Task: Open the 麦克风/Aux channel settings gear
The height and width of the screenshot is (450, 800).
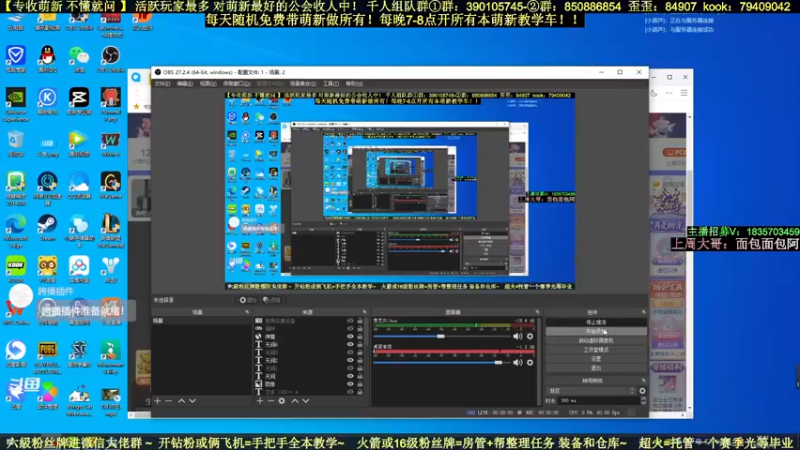Action: point(530,336)
